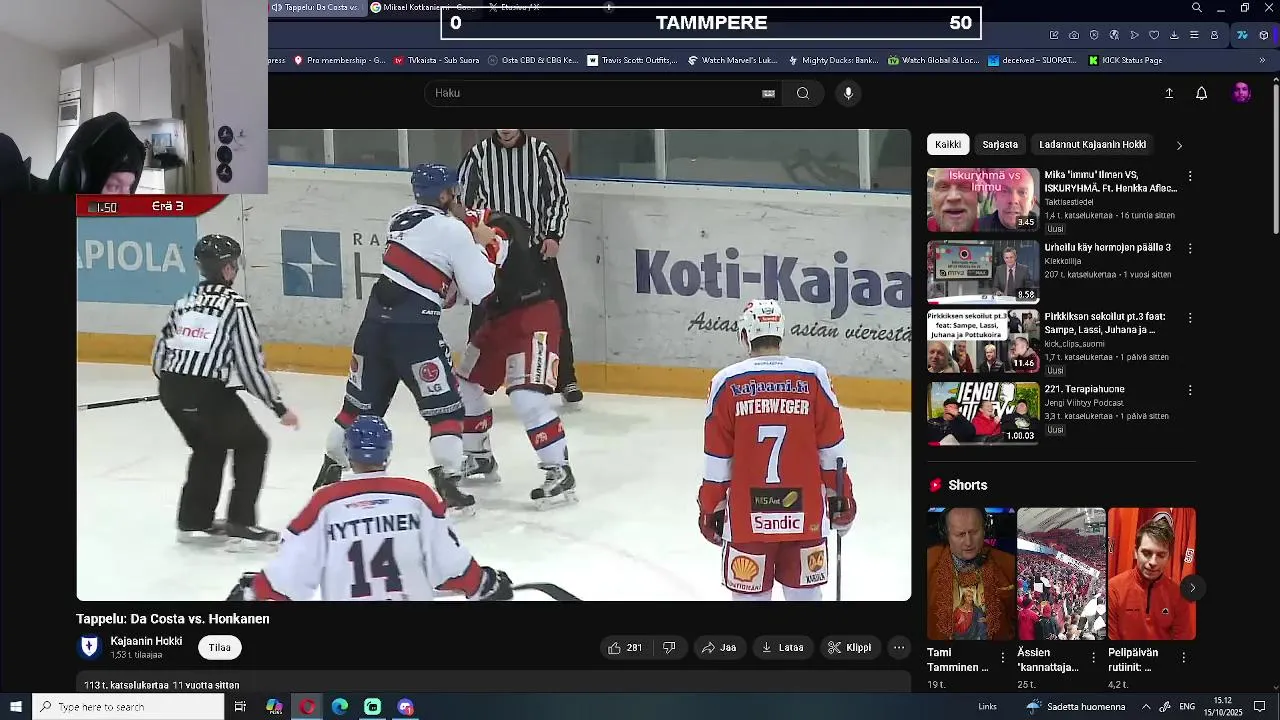Open Discord from the taskbar
Image resolution: width=1280 pixels, height=720 pixels.
tap(405, 707)
